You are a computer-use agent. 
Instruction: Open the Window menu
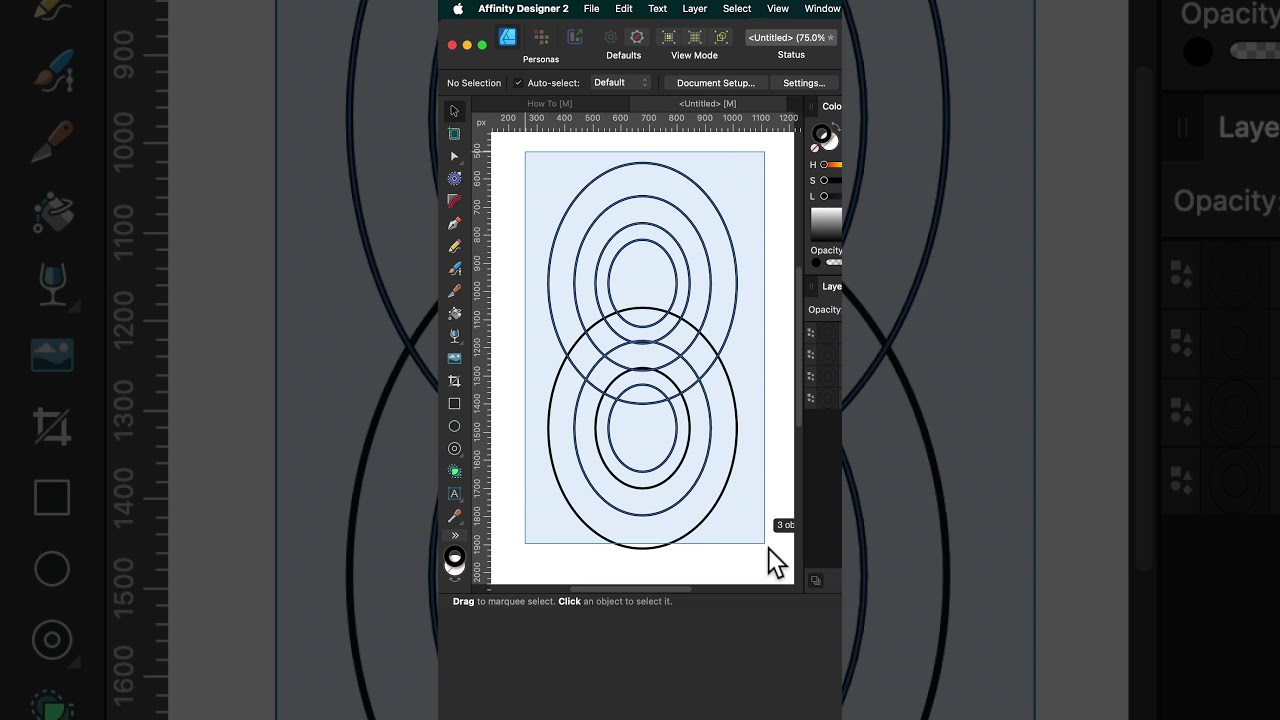point(822,9)
